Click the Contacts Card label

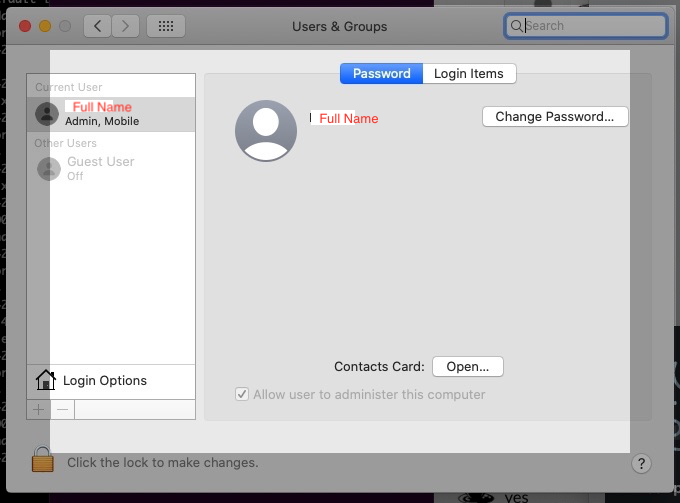379,367
